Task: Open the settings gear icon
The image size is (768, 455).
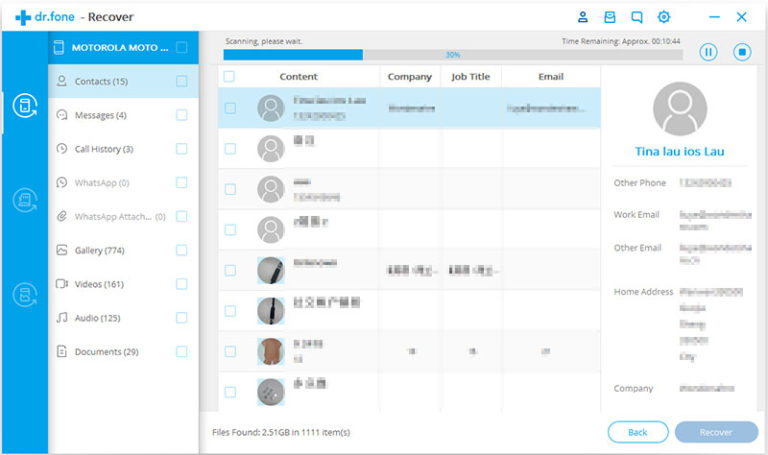Action: tap(664, 17)
